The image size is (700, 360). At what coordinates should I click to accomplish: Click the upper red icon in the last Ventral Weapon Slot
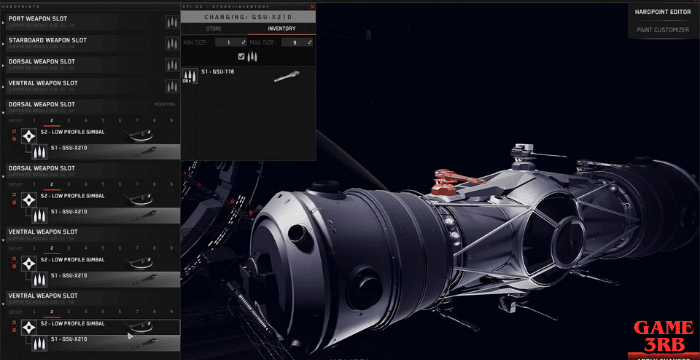tap(14, 322)
